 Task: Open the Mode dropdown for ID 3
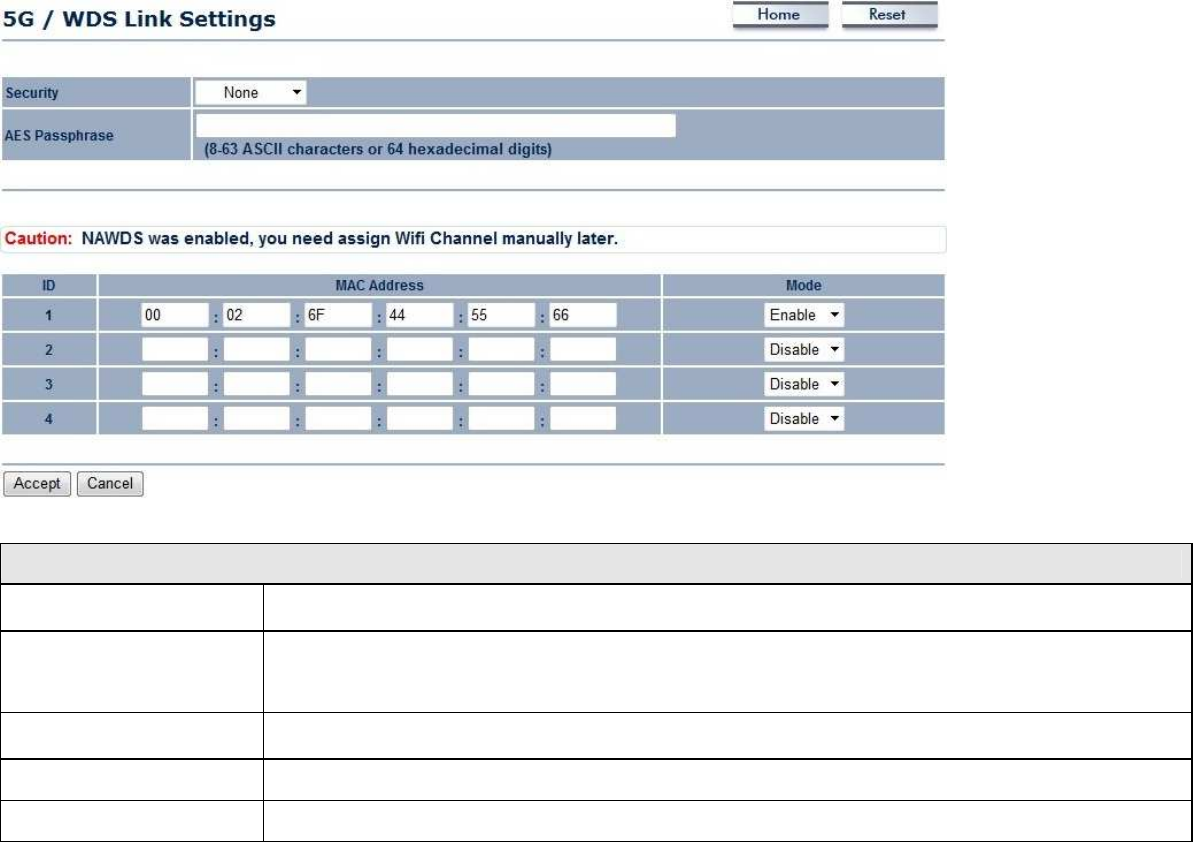[803, 384]
